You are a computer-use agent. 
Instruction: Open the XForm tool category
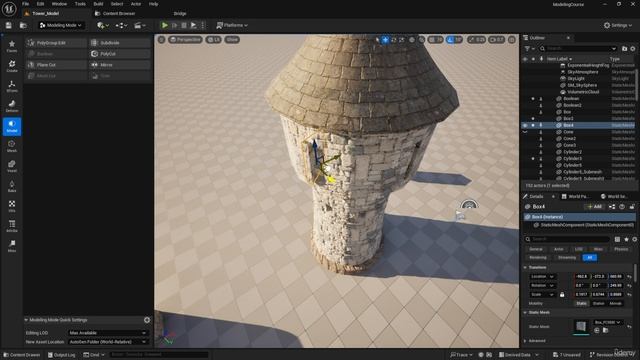pos(12,86)
